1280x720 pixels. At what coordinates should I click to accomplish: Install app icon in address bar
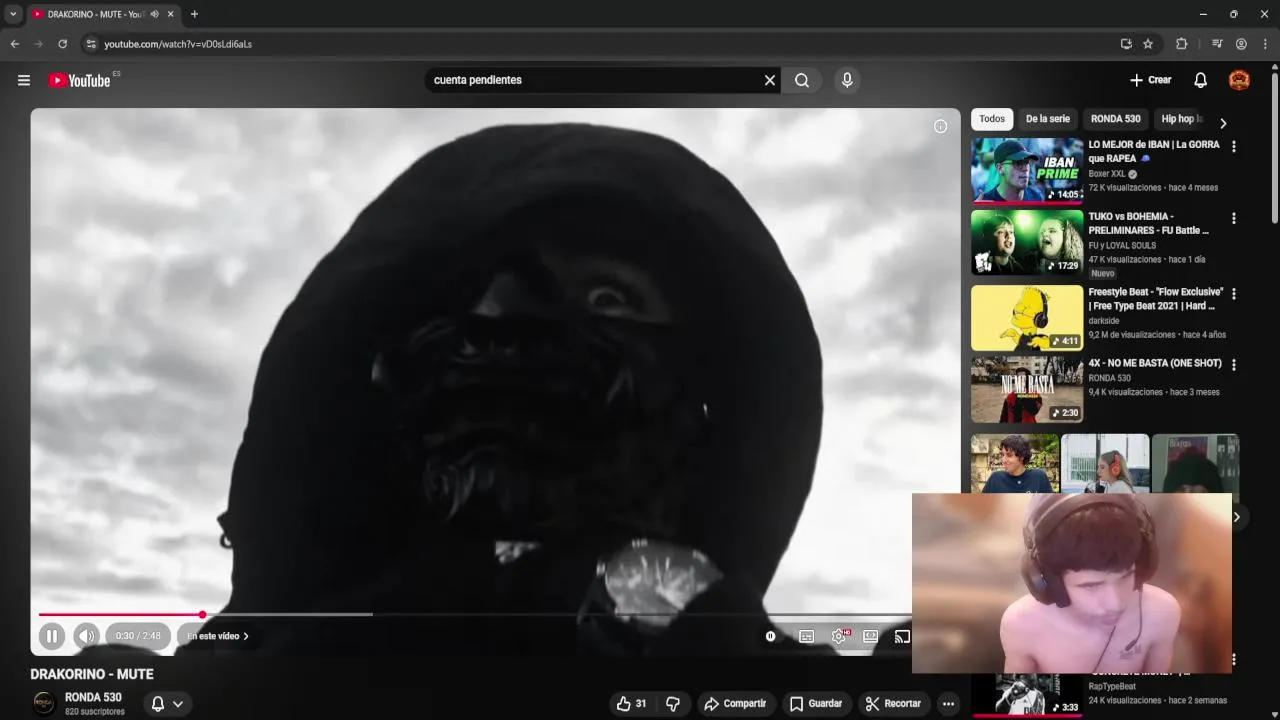pyautogui.click(x=1126, y=44)
